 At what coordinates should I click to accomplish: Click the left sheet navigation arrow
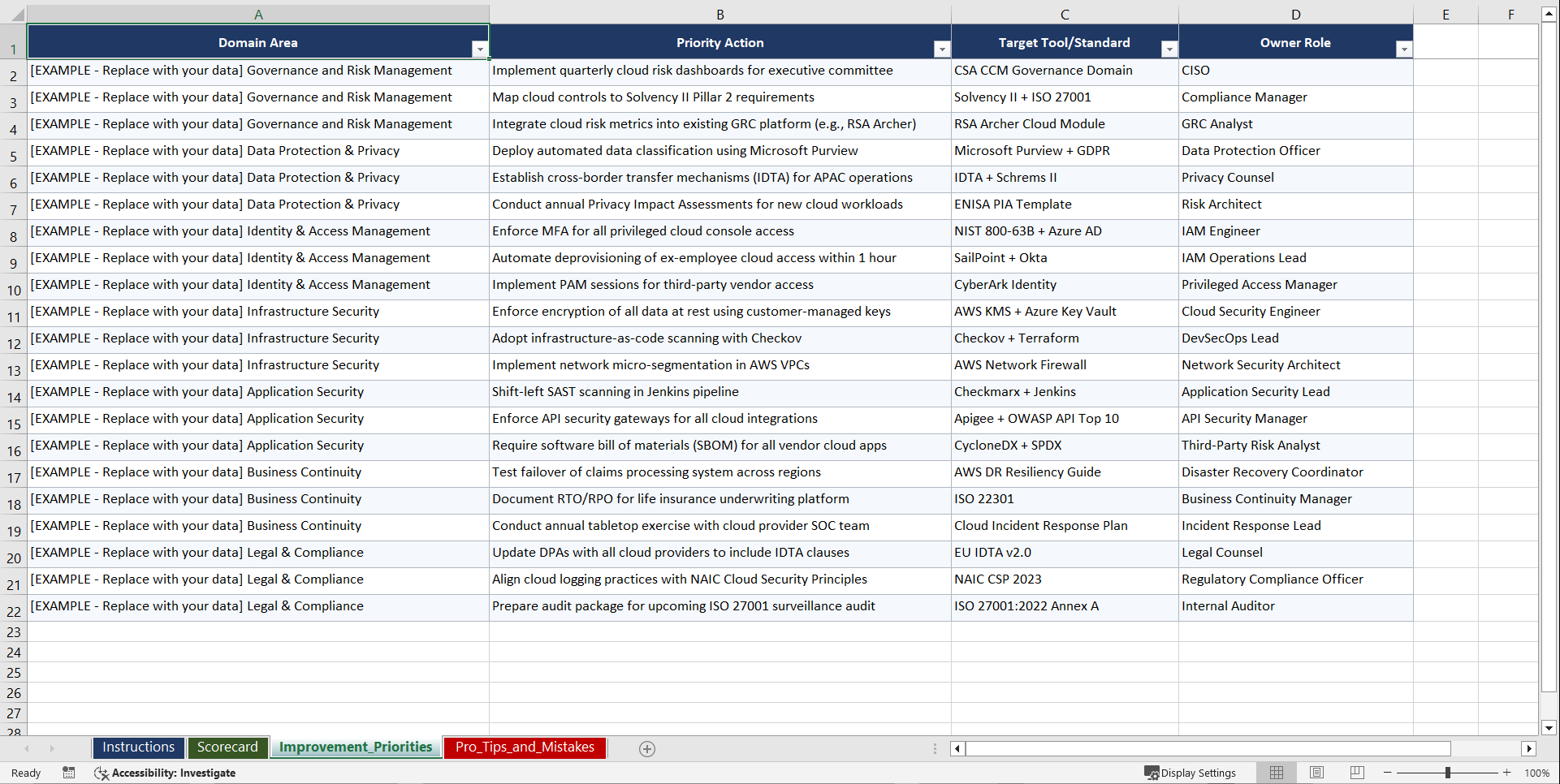point(28,748)
